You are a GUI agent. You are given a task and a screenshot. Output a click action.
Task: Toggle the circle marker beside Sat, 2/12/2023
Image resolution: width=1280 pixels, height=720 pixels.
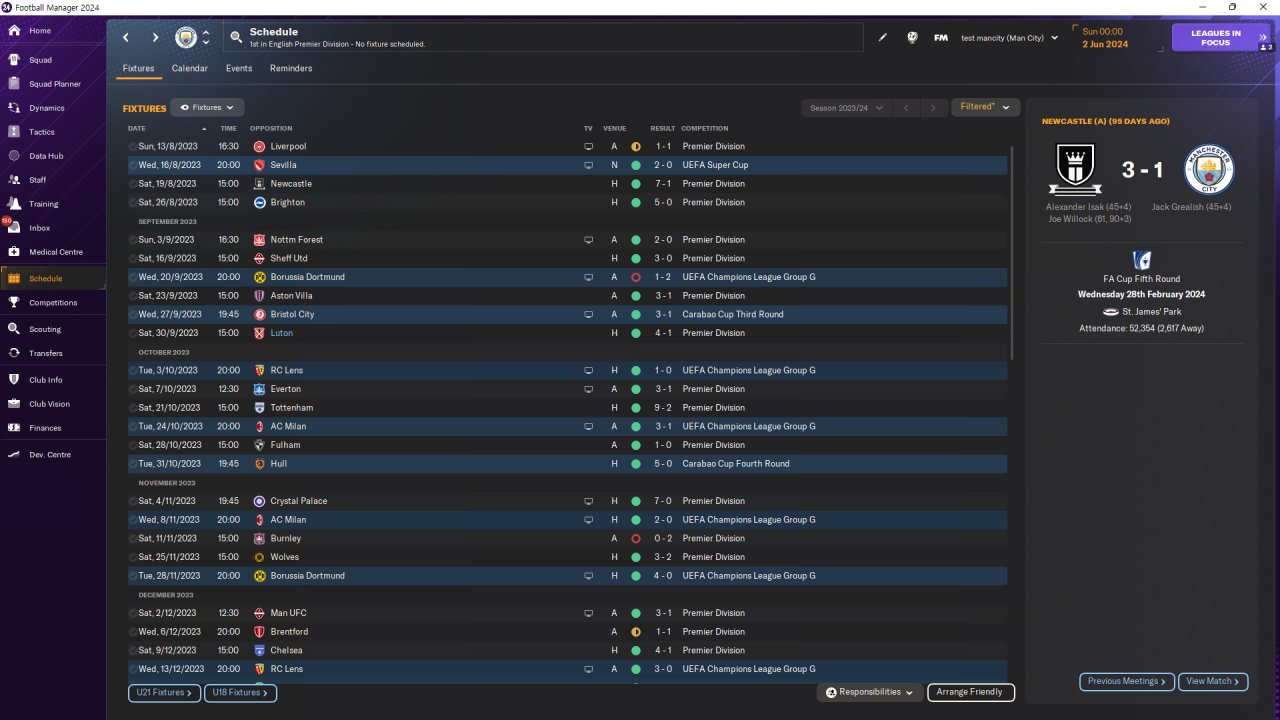(133, 613)
